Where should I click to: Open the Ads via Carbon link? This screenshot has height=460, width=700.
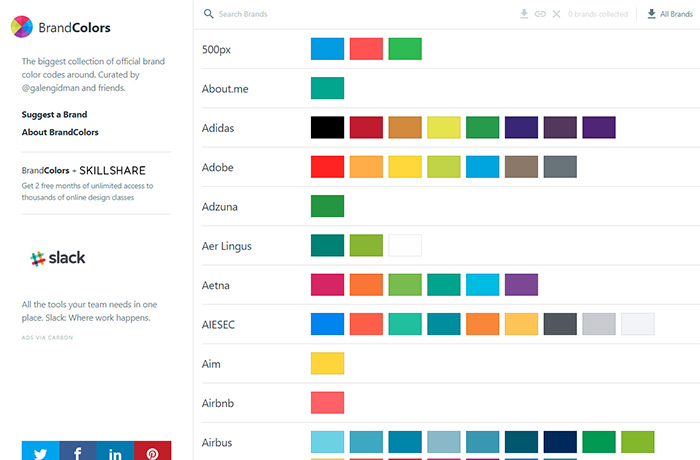tap(47, 338)
